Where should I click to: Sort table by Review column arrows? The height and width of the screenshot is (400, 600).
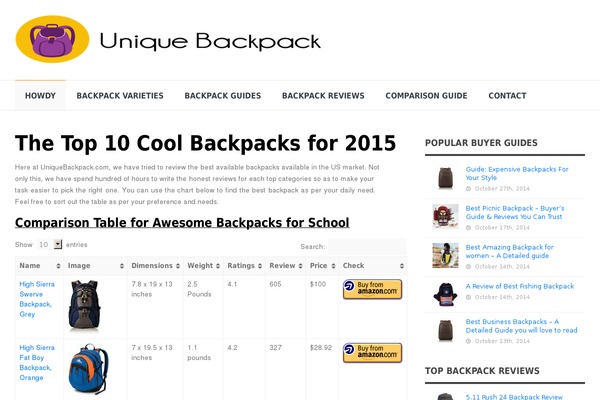click(x=300, y=266)
